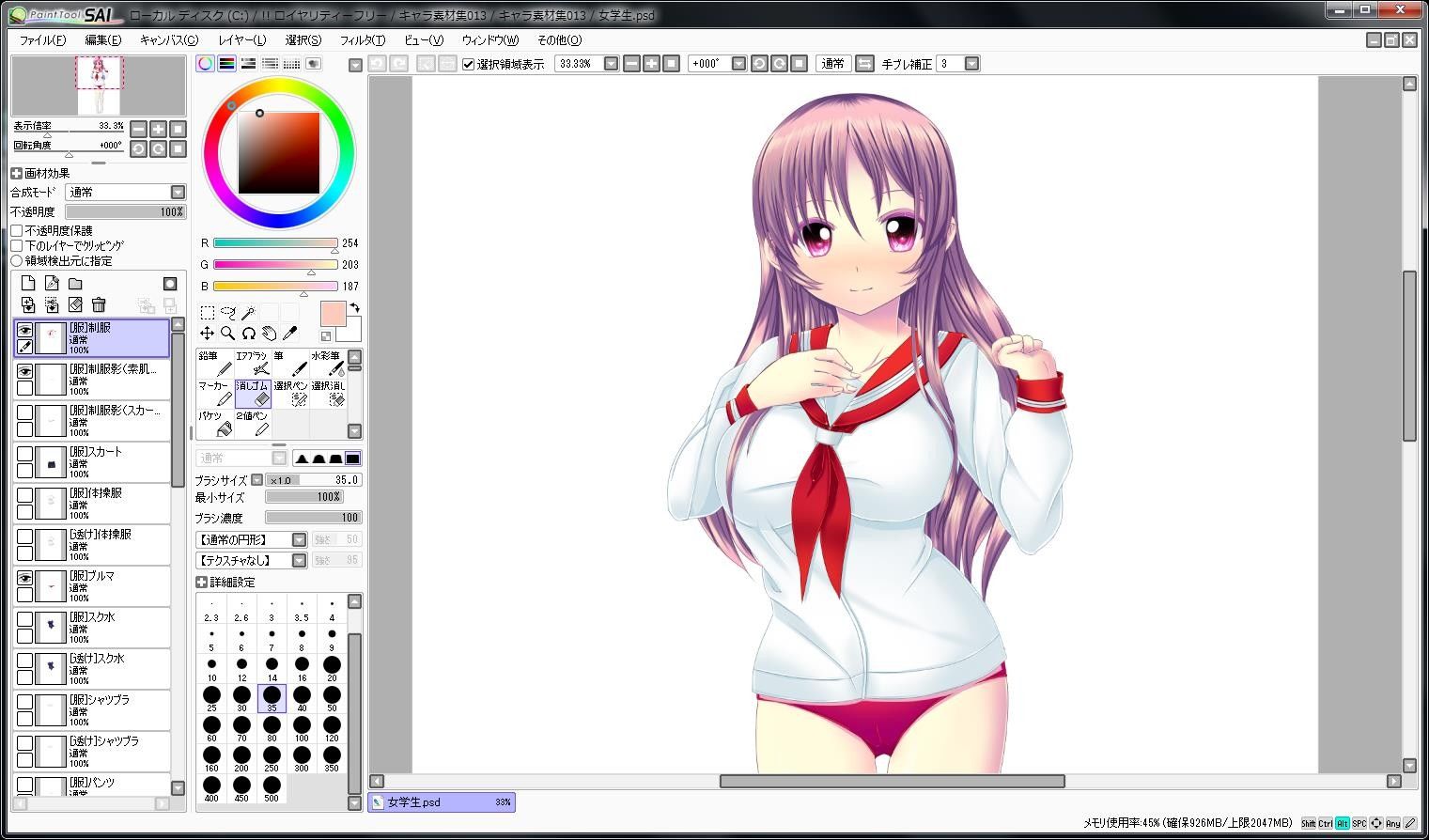This screenshot has height=840, width=1429.
Task: Expand the 画材効果 section
Action: click(x=16, y=174)
